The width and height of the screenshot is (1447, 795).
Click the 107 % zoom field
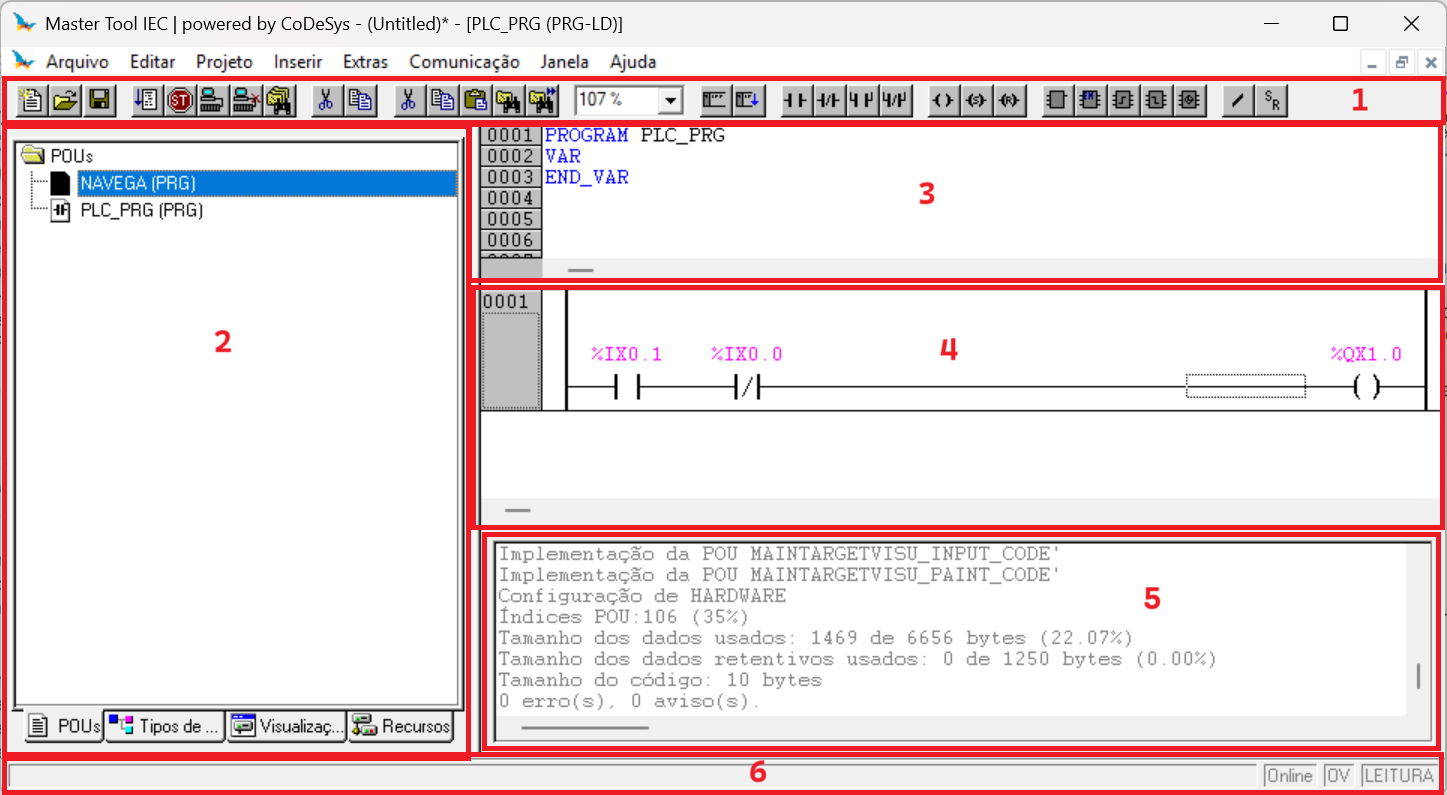pos(617,100)
